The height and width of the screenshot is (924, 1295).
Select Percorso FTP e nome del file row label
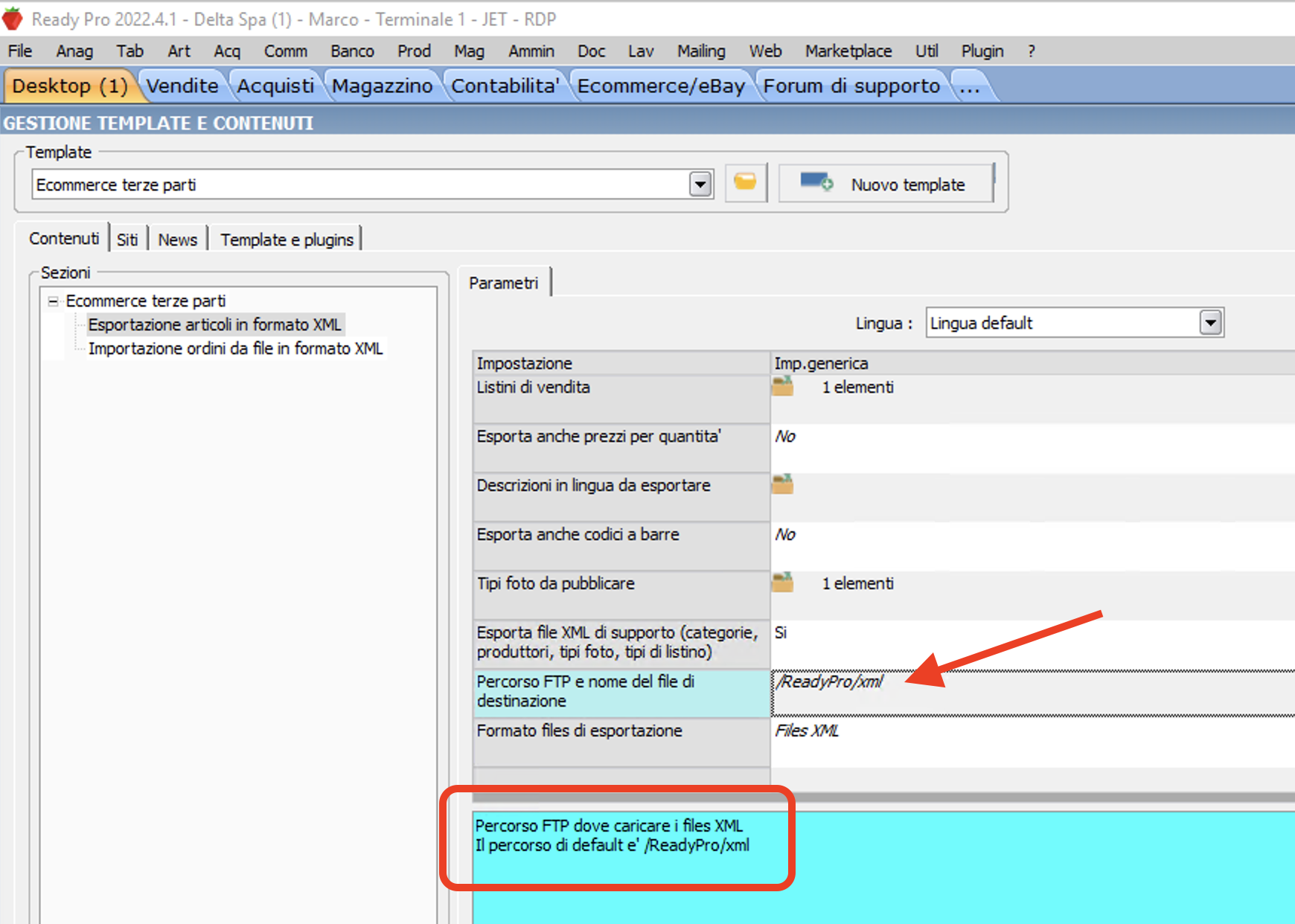pos(621,692)
